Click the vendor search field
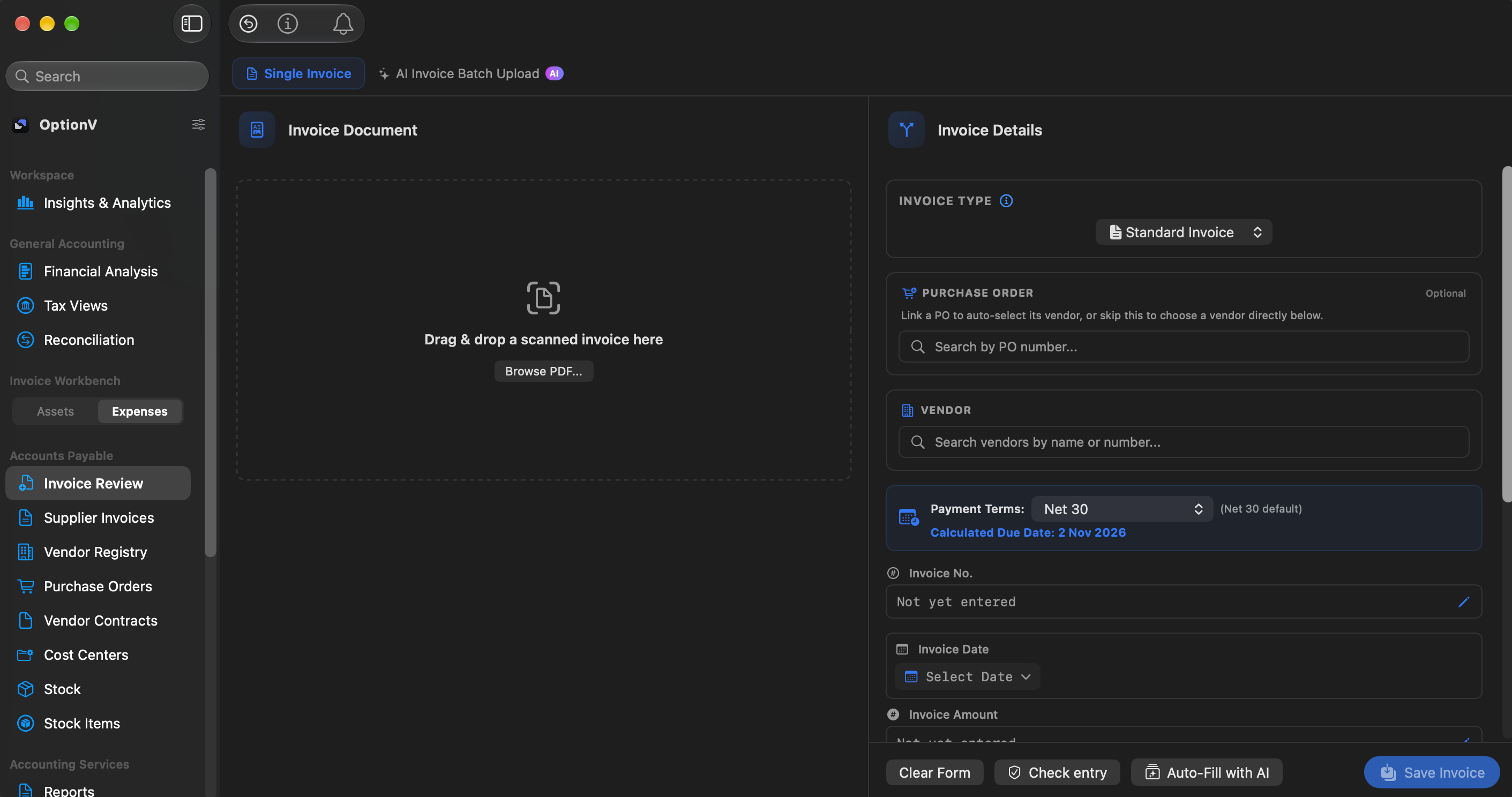Image resolution: width=1512 pixels, height=797 pixels. tap(1184, 442)
